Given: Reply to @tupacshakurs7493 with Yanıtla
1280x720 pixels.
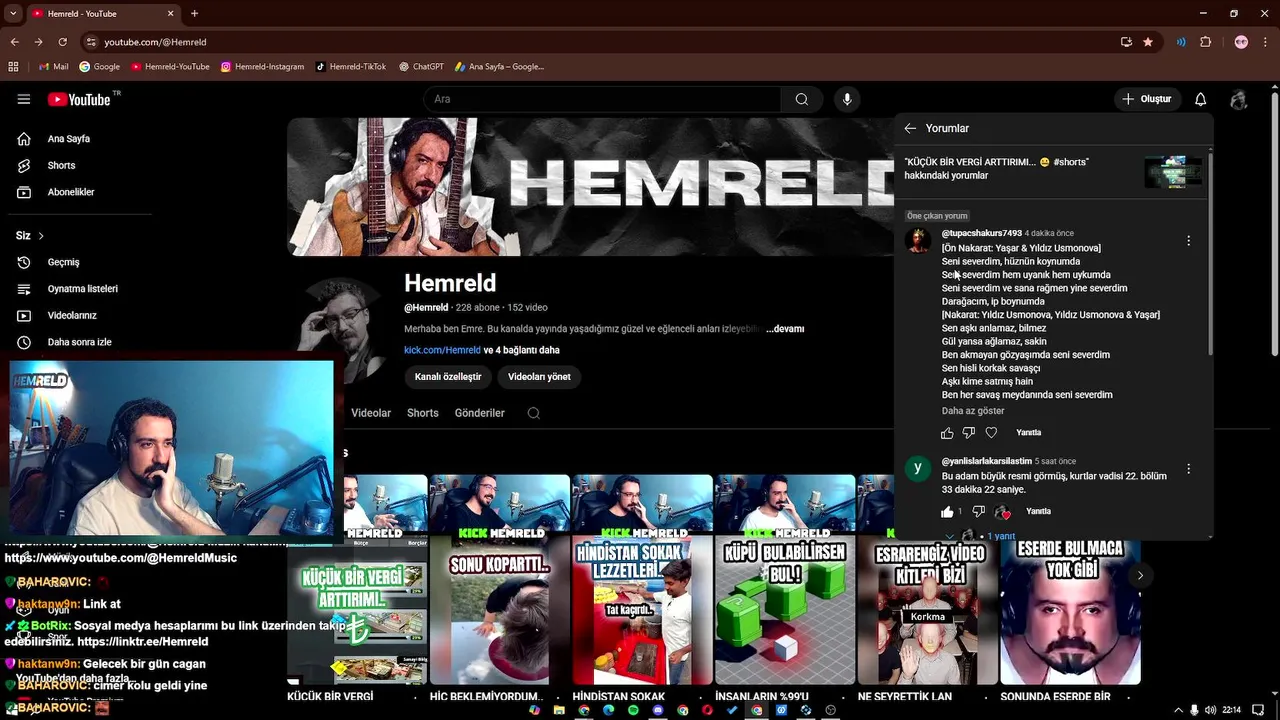Looking at the screenshot, I should pyautogui.click(x=1029, y=433).
